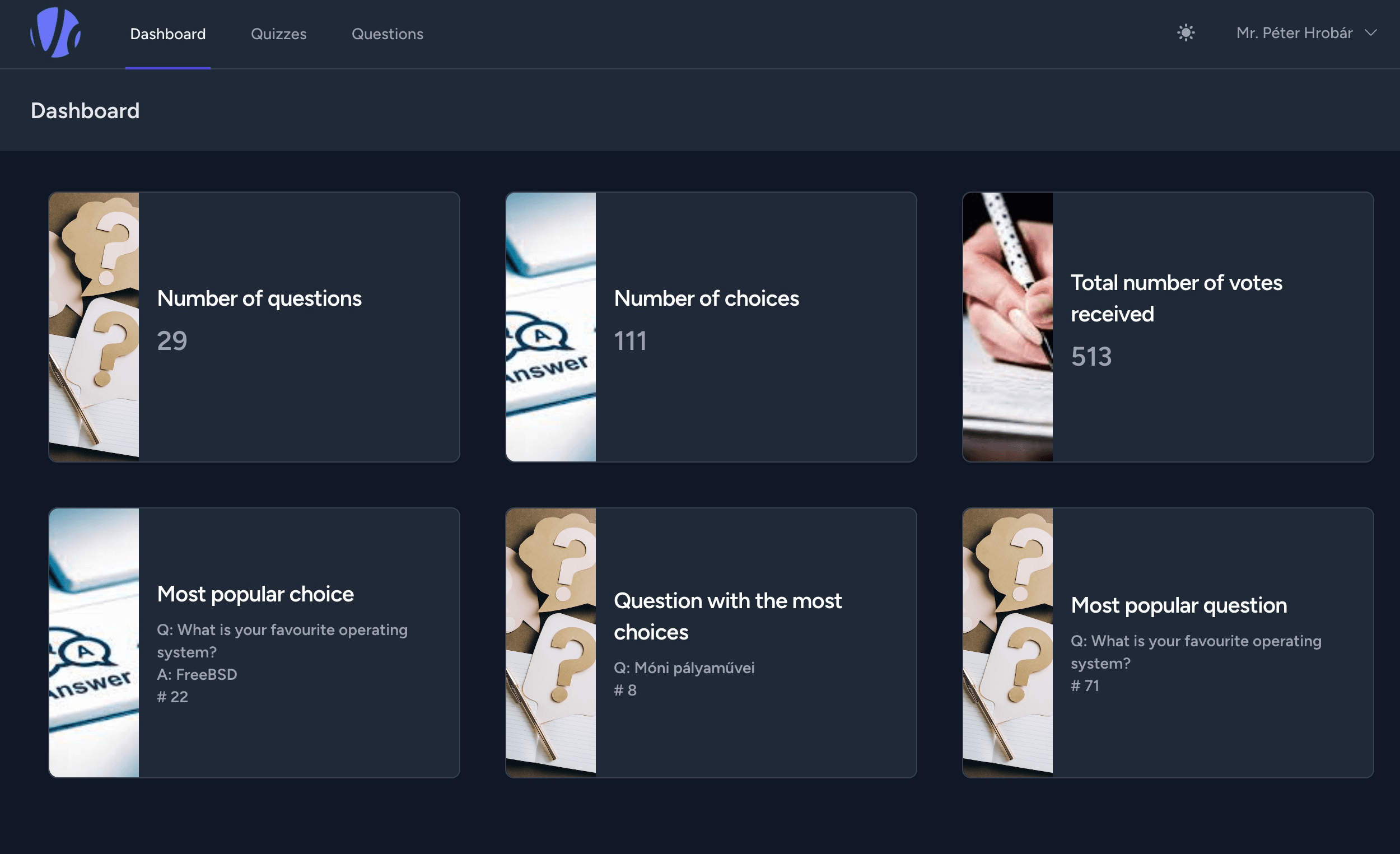Click the Number of questions heading

pyautogui.click(x=259, y=298)
